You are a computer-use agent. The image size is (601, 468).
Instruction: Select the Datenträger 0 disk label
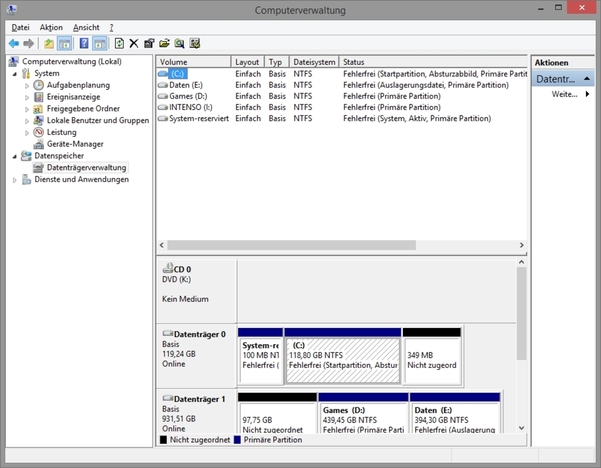coord(196,355)
